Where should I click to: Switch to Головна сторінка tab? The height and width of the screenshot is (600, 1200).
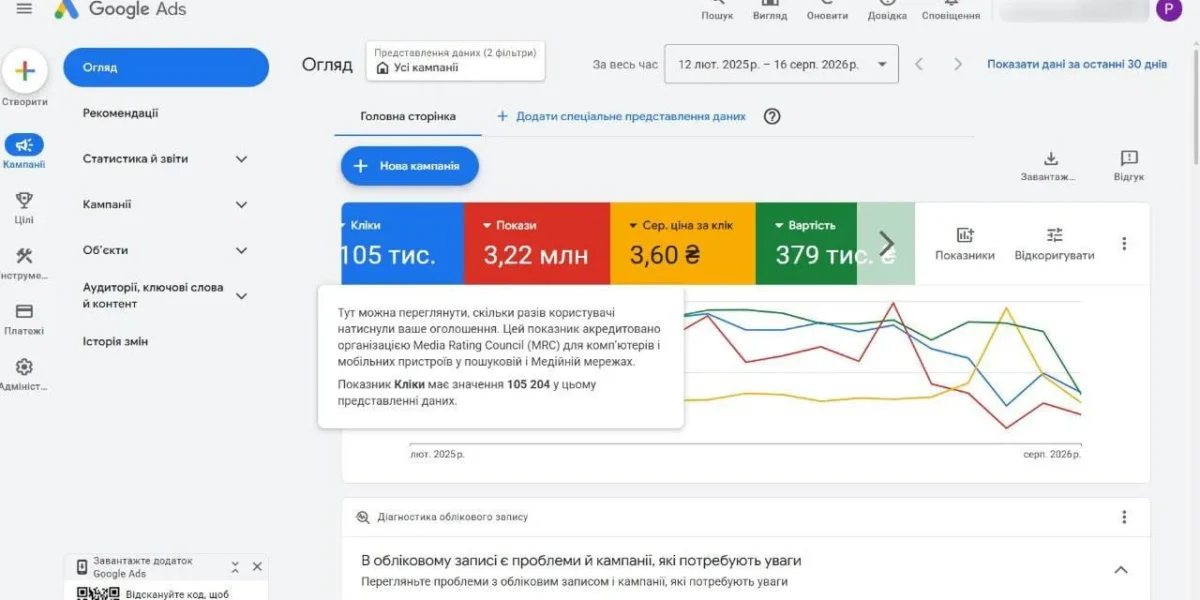pos(408,116)
